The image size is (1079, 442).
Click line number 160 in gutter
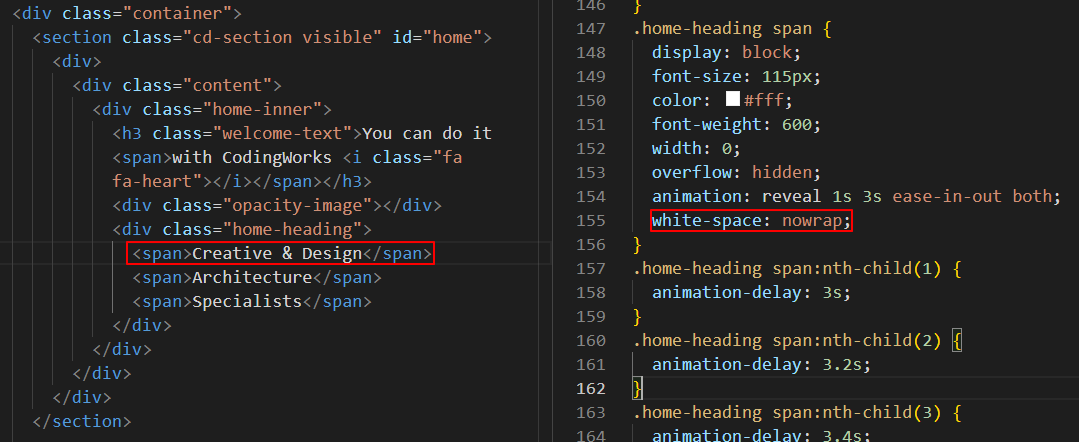tap(591, 340)
